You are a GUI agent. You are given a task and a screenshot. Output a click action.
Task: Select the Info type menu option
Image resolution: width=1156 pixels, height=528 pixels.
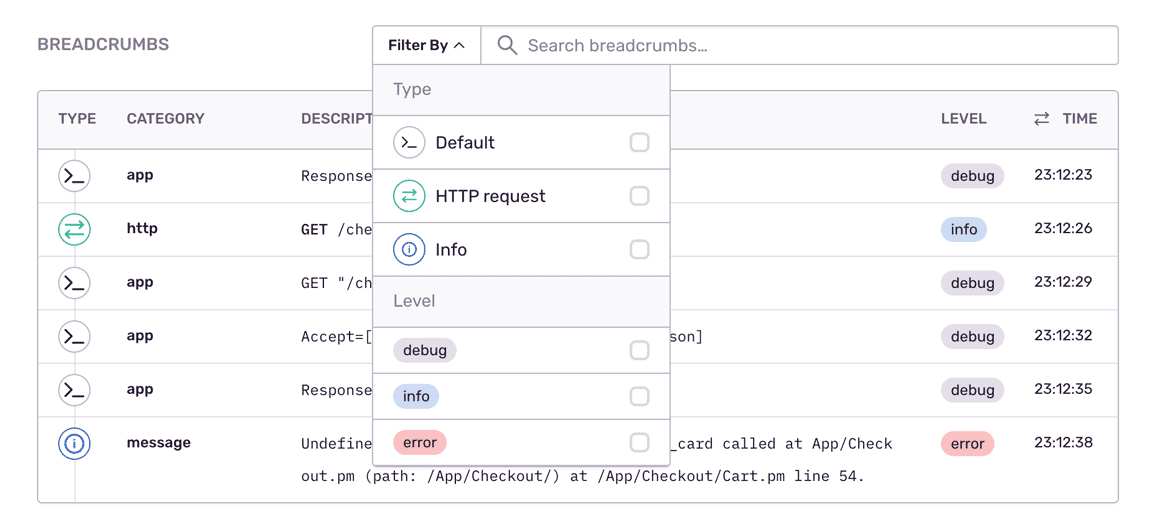point(451,250)
